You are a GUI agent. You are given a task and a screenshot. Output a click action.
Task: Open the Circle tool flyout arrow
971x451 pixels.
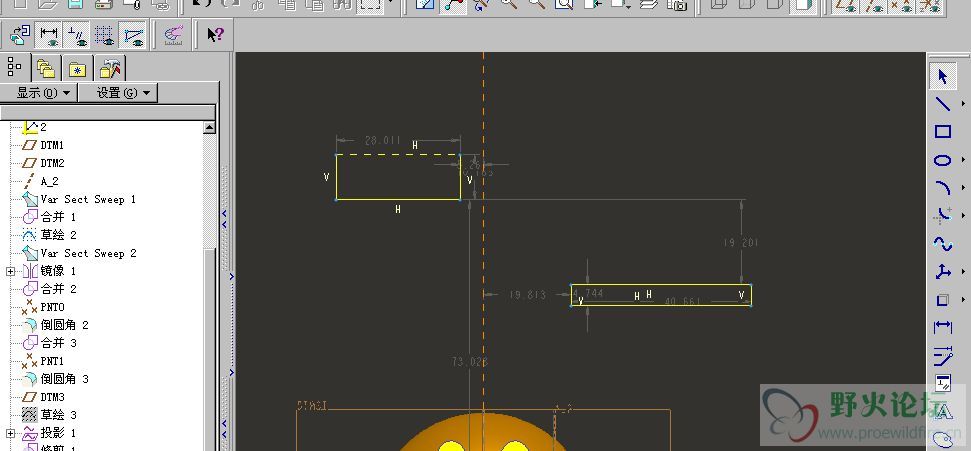point(962,160)
